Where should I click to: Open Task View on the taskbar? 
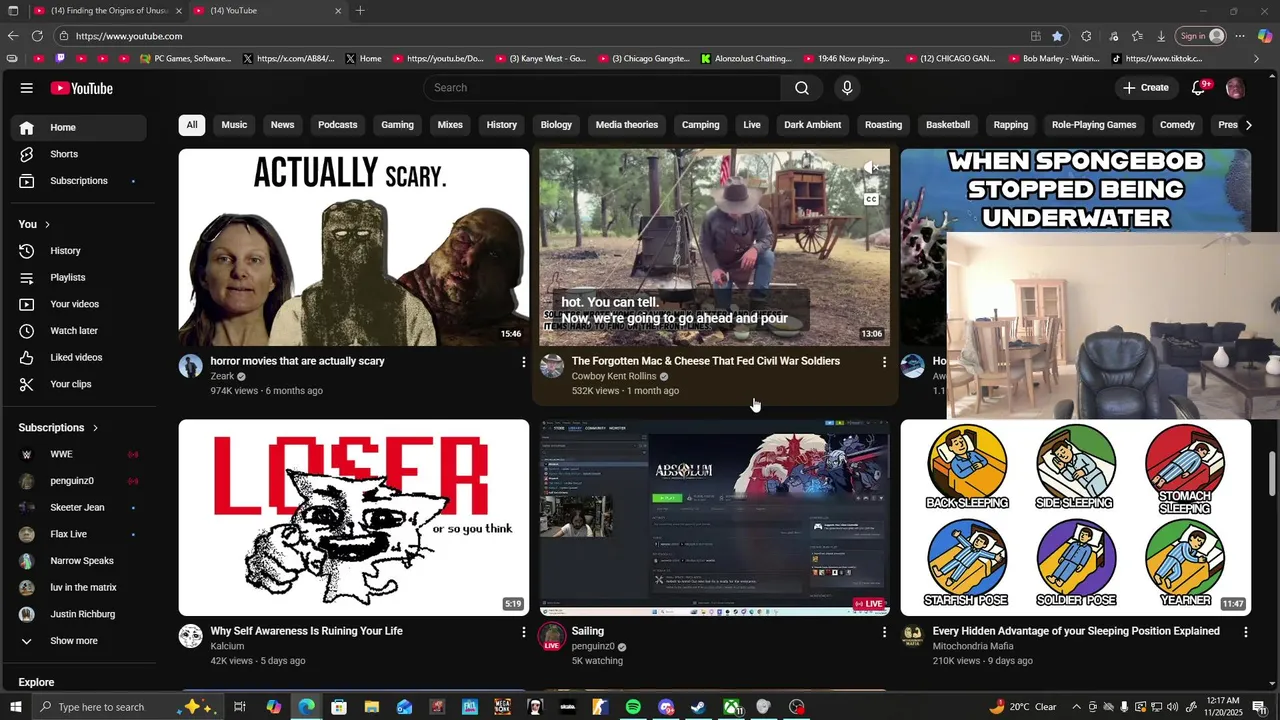click(240, 707)
